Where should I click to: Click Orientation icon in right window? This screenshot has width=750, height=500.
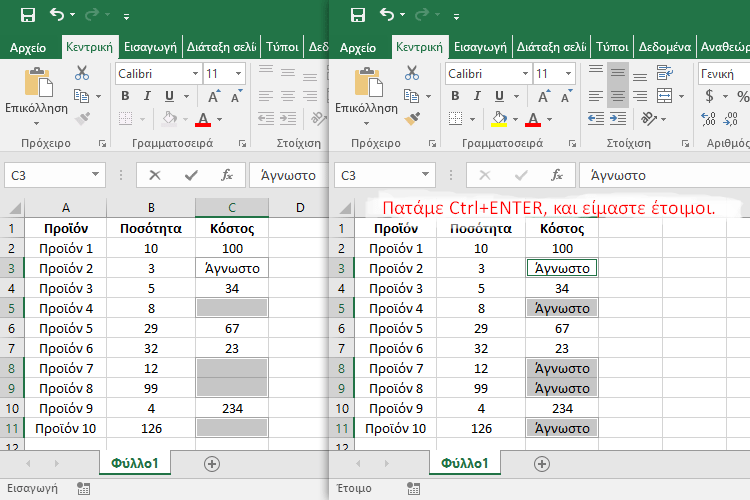pyautogui.click(x=649, y=118)
